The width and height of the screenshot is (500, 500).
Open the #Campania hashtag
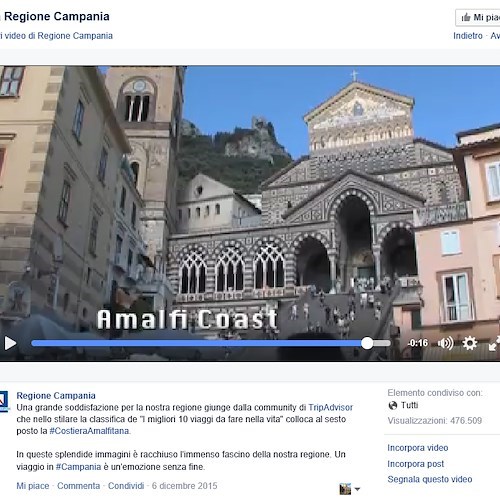click(x=78, y=467)
